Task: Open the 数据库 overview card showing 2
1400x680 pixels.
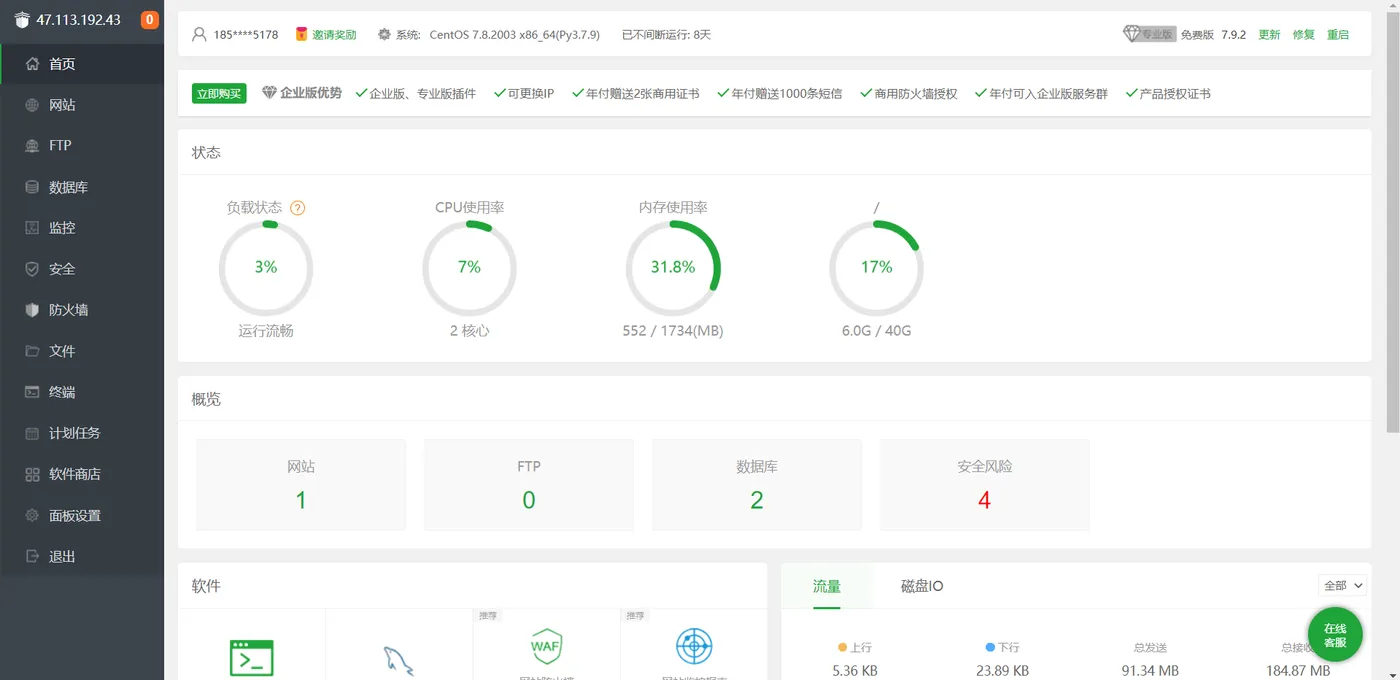Action: (x=757, y=484)
